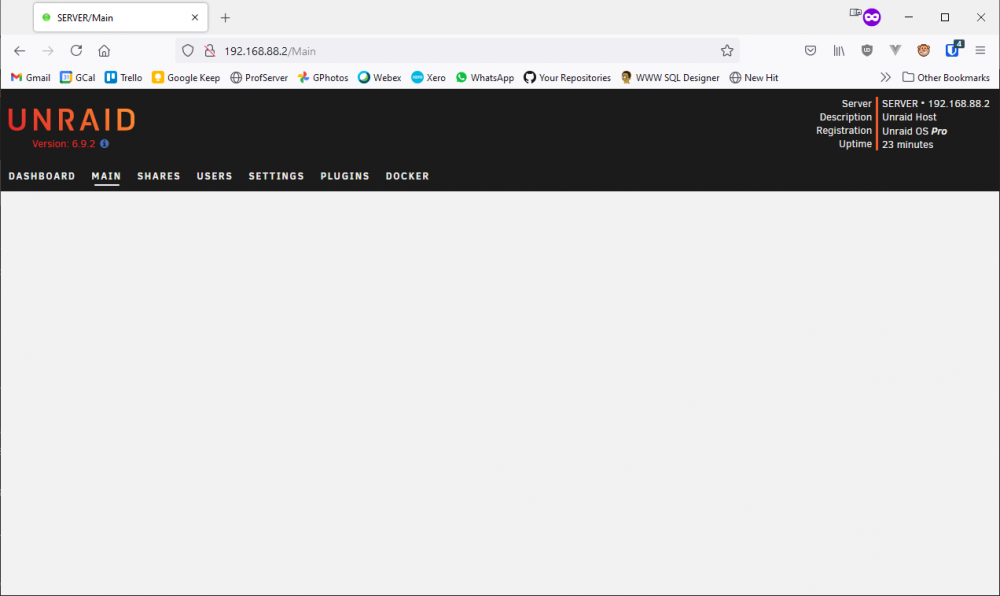Click the forward navigation arrow
Screen dimensions: 1000x596
point(48,51)
